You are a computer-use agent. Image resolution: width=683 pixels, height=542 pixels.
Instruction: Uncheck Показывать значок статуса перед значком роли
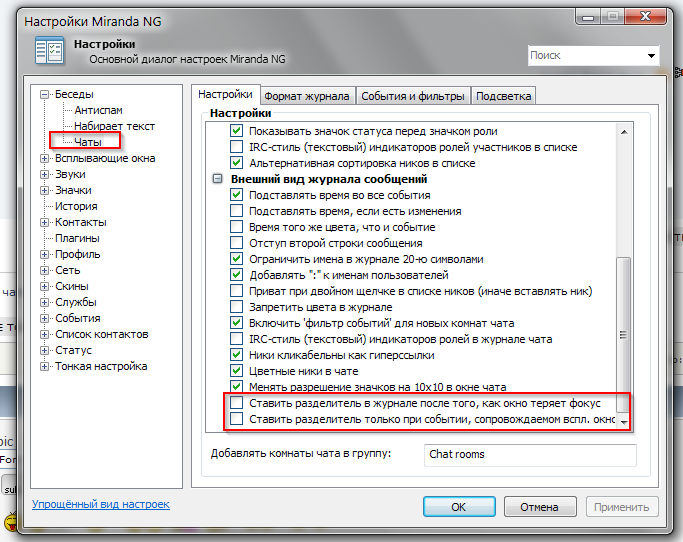237,131
